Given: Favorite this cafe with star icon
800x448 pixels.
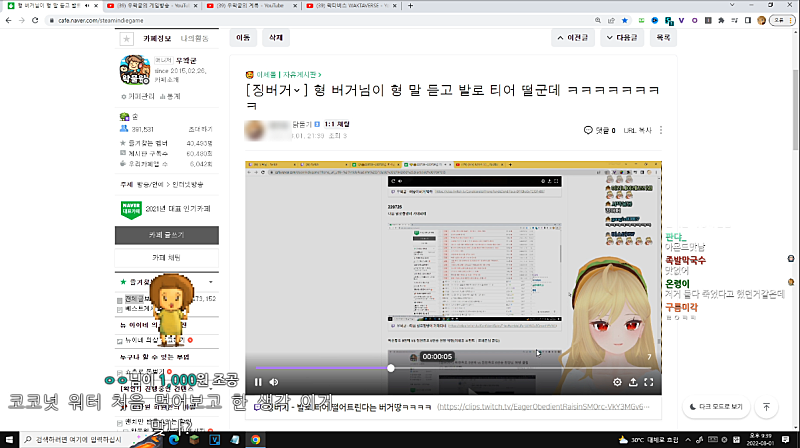Looking at the screenshot, I should click(x=127, y=39).
